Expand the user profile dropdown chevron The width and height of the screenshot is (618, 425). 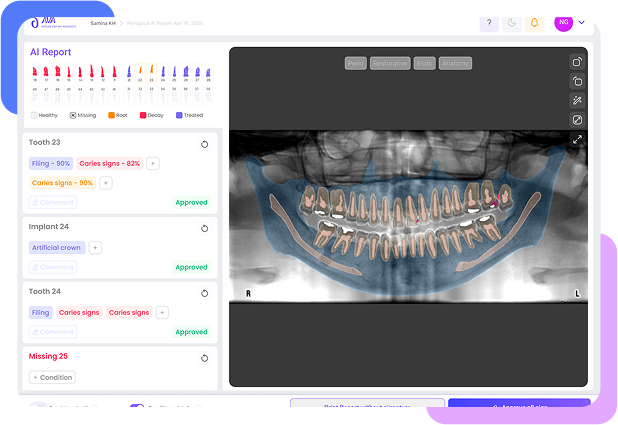582,22
